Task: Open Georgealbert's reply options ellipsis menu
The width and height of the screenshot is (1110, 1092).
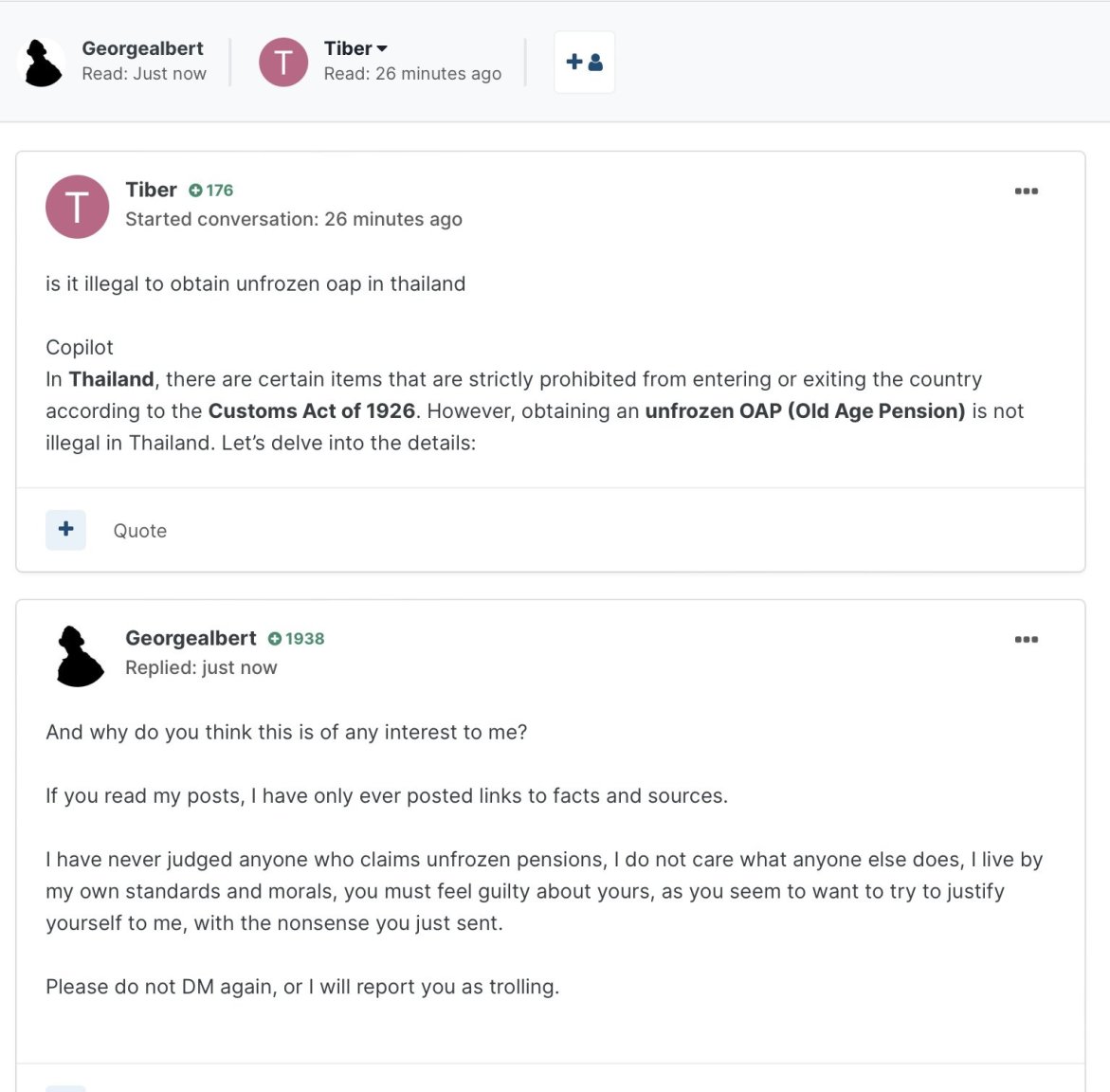Action: tap(1026, 639)
